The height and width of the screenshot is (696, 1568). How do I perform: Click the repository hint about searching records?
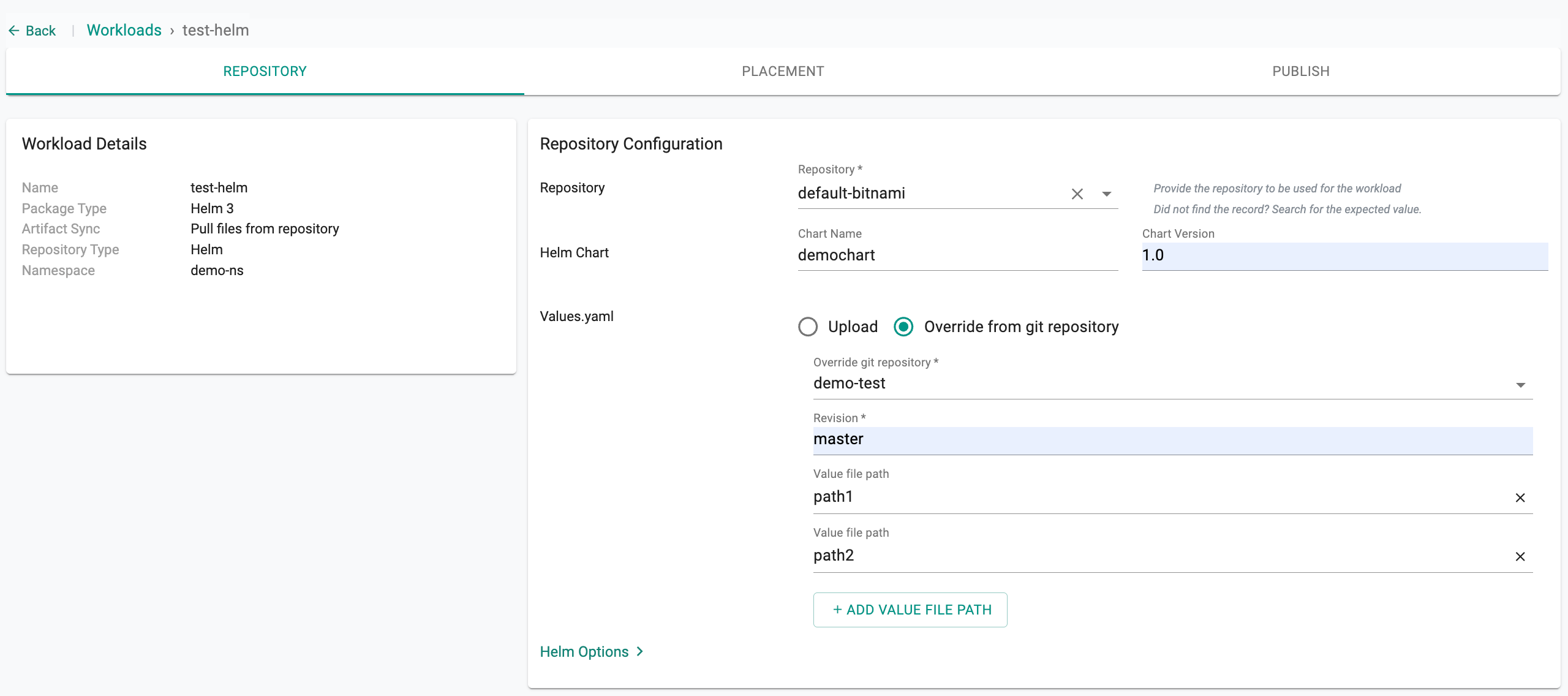click(x=1287, y=209)
